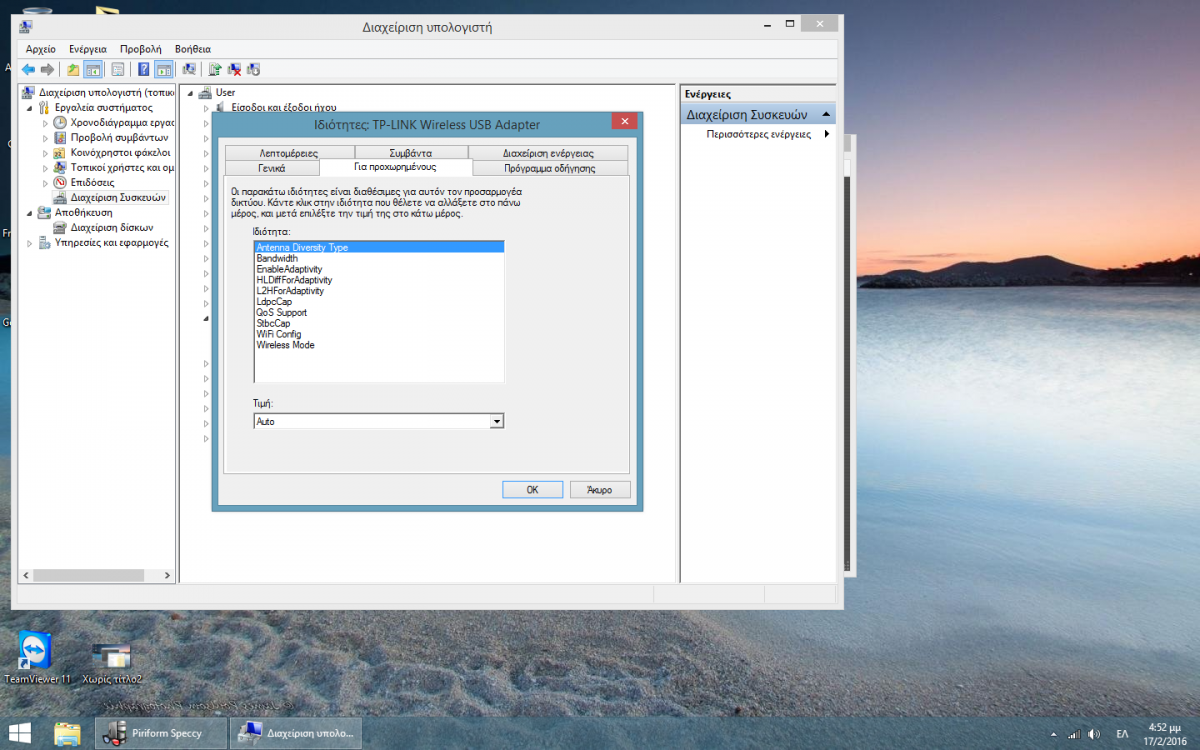Viewport: 1200px width, 750px height.
Task: Expand the Κοινόχρηστοι φάκελοι node arrow
Action: [45, 153]
